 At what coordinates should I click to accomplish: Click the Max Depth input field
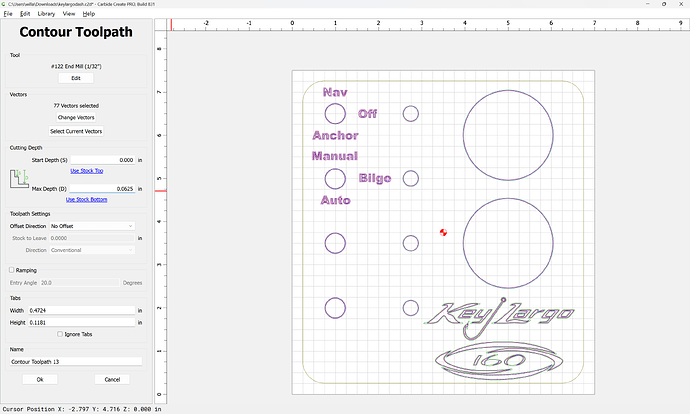point(103,189)
